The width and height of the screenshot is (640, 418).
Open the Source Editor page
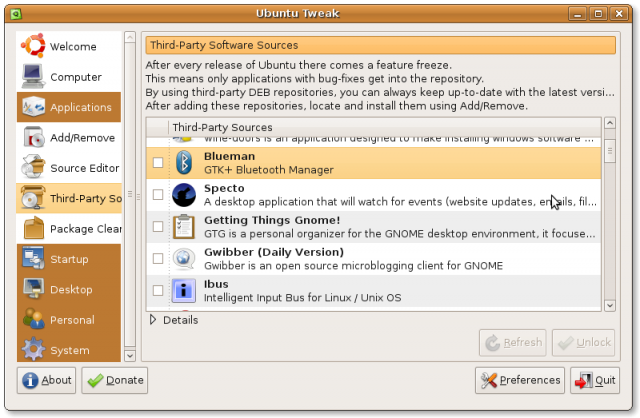tap(69, 168)
